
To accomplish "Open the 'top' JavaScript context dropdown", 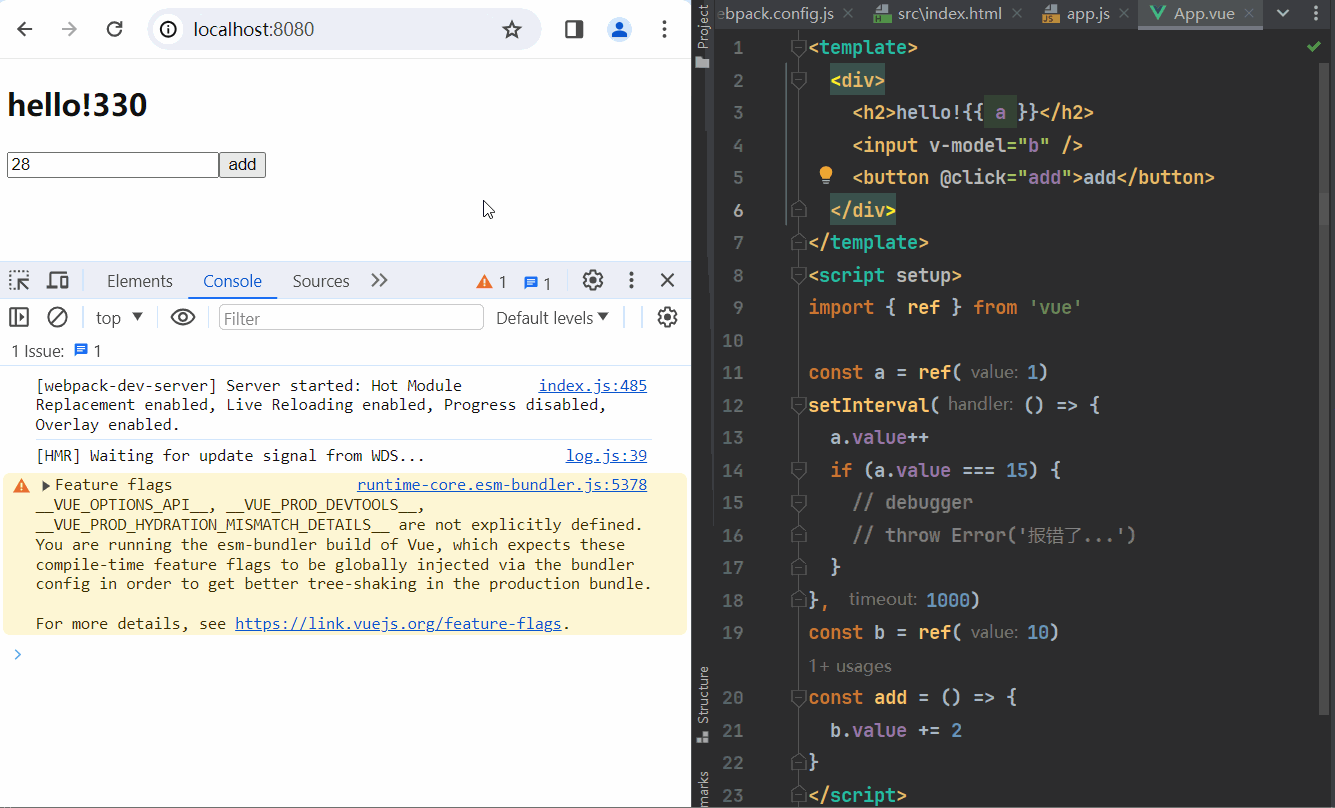I will pos(120,318).
